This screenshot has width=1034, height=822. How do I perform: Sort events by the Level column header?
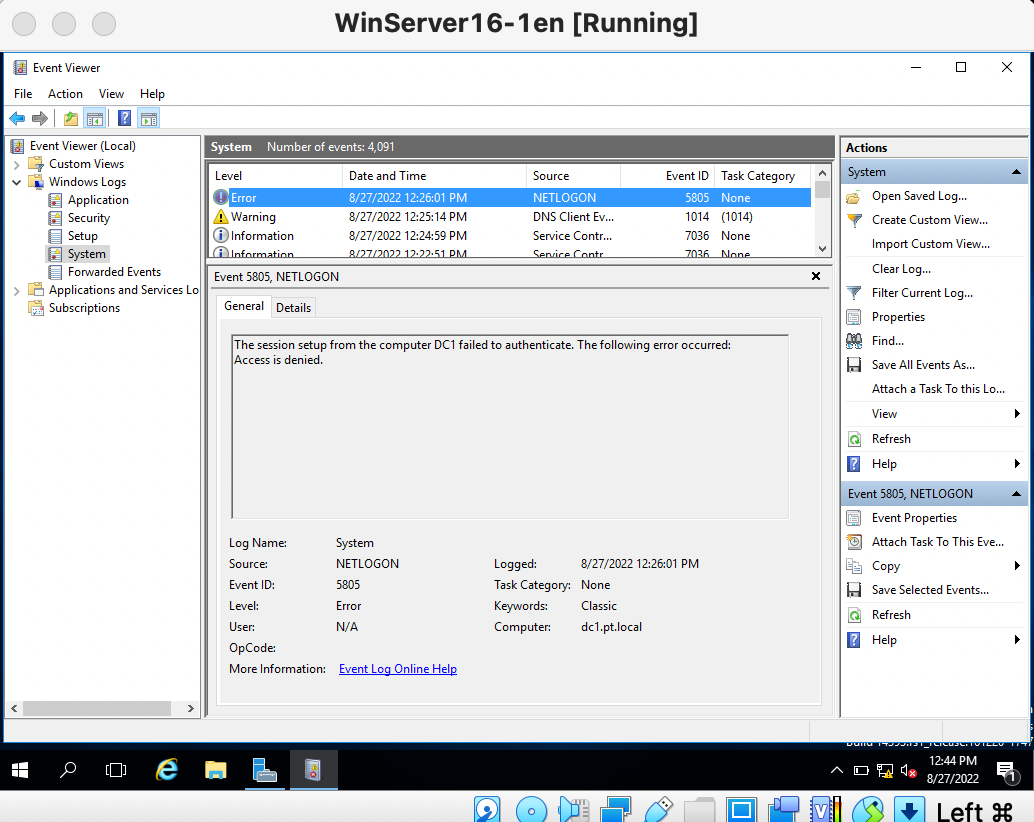(276, 176)
